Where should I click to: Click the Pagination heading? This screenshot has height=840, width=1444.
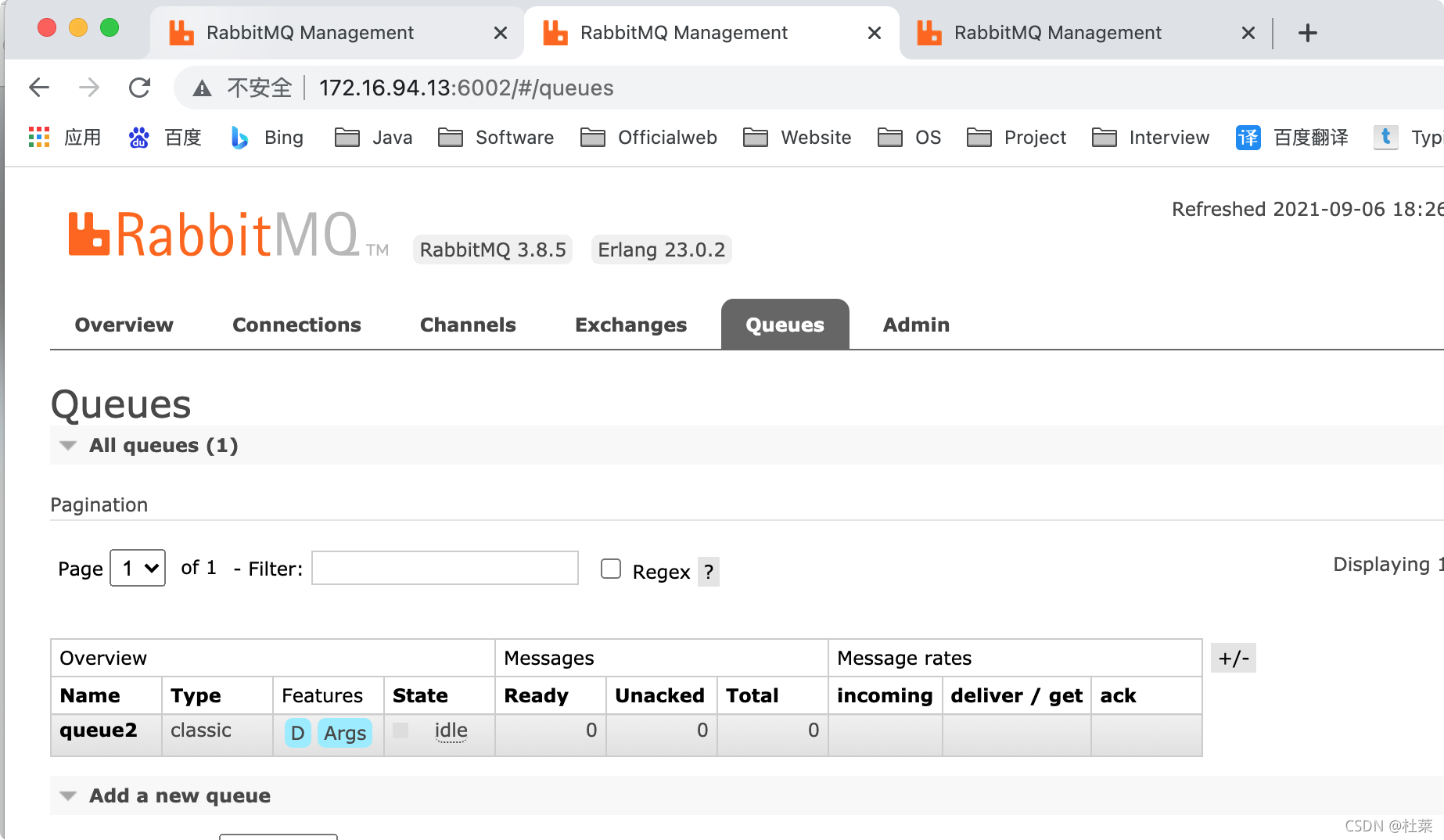99,504
